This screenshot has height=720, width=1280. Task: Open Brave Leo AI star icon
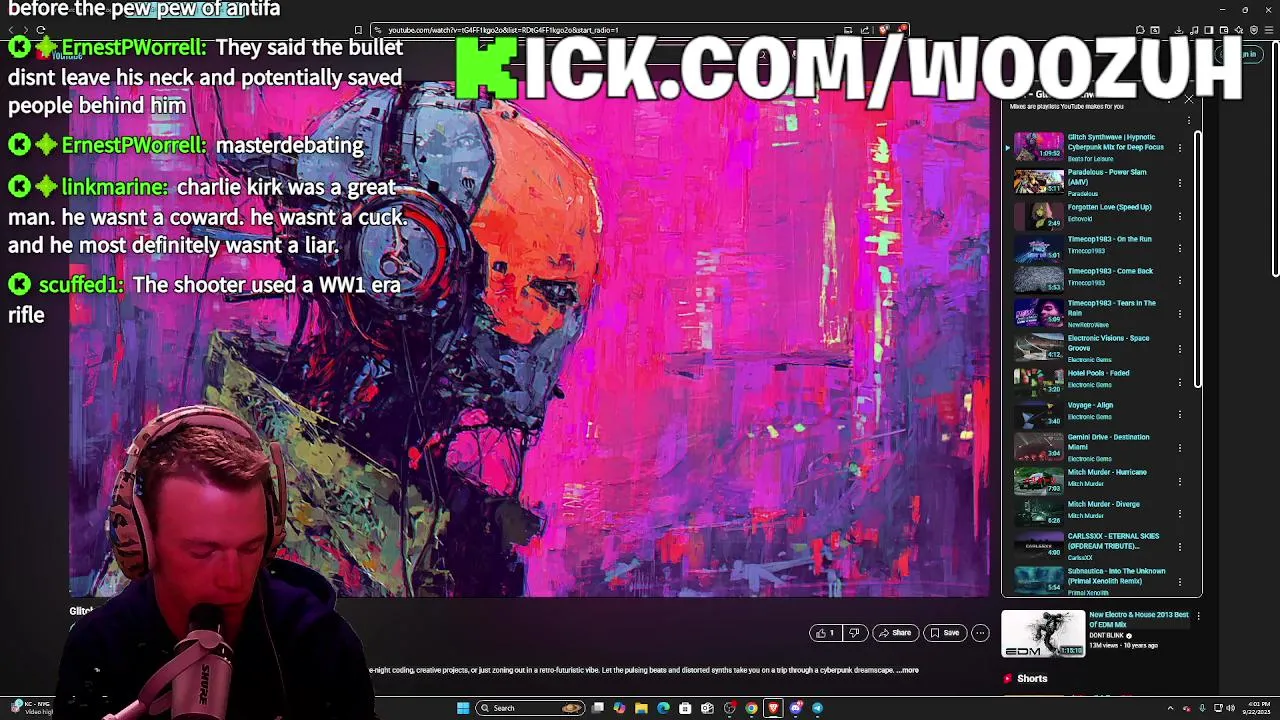pyautogui.click(x=1239, y=30)
